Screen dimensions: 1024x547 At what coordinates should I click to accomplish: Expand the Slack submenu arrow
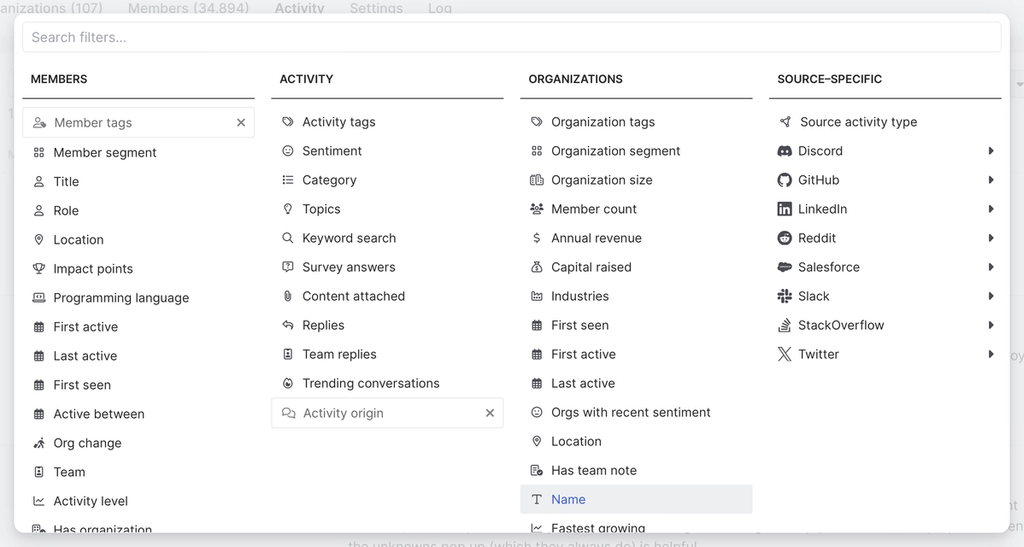point(991,296)
